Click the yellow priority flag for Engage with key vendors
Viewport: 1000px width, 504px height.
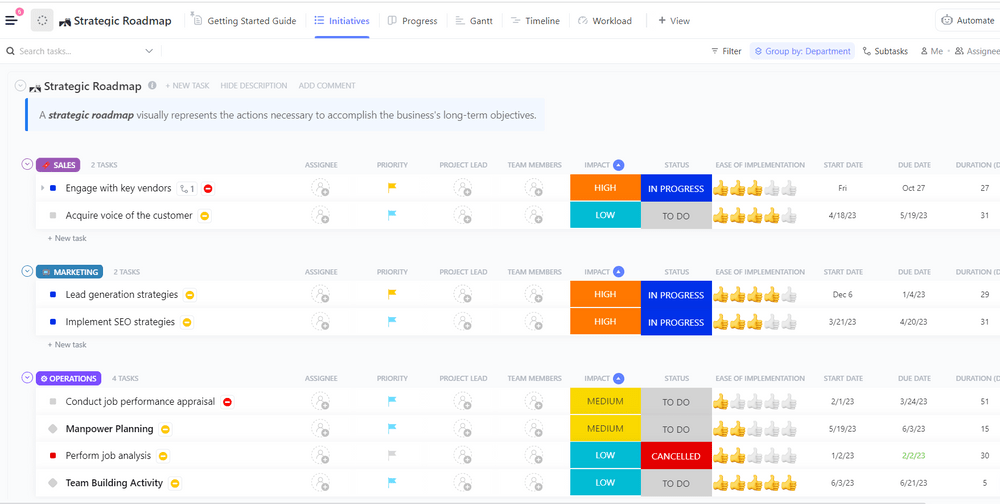(392, 188)
